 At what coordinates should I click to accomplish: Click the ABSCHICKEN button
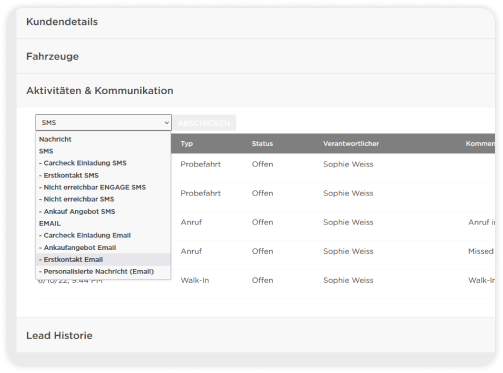coord(204,123)
